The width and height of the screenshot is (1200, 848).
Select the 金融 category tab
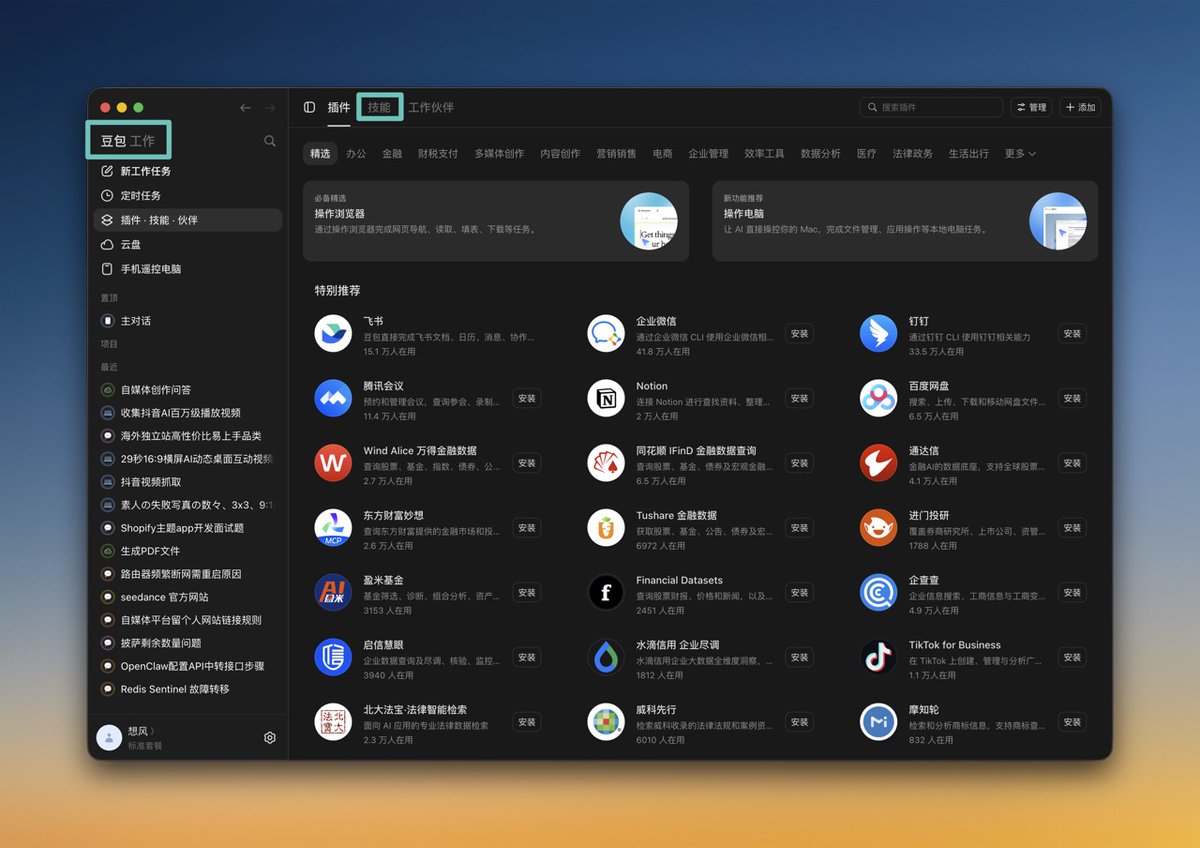pyautogui.click(x=392, y=154)
